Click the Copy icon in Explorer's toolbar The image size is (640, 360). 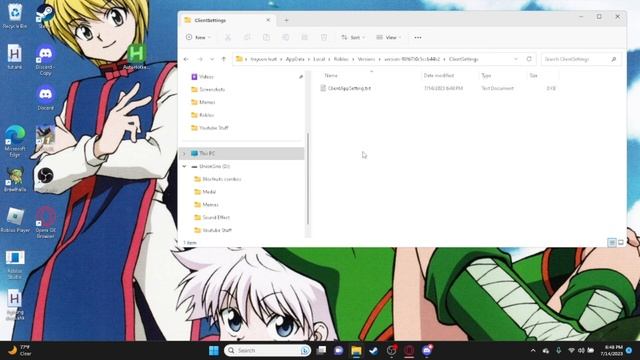tap(247, 38)
